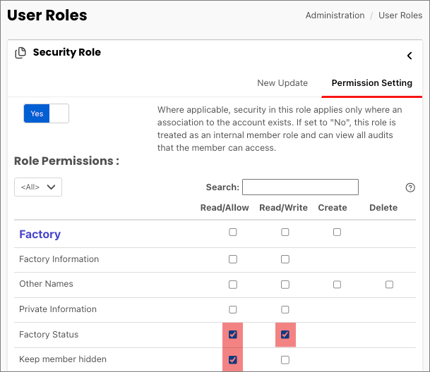Uncheck Factory Status Read/Allow
430x372 pixels.
click(233, 334)
